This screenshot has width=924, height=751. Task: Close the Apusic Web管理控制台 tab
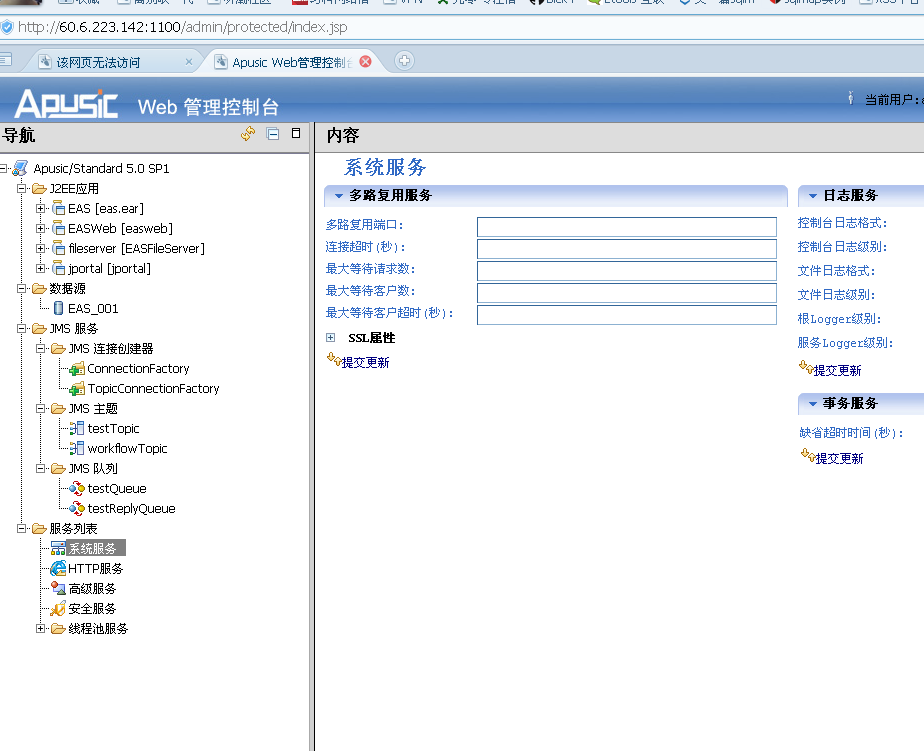(x=365, y=61)
